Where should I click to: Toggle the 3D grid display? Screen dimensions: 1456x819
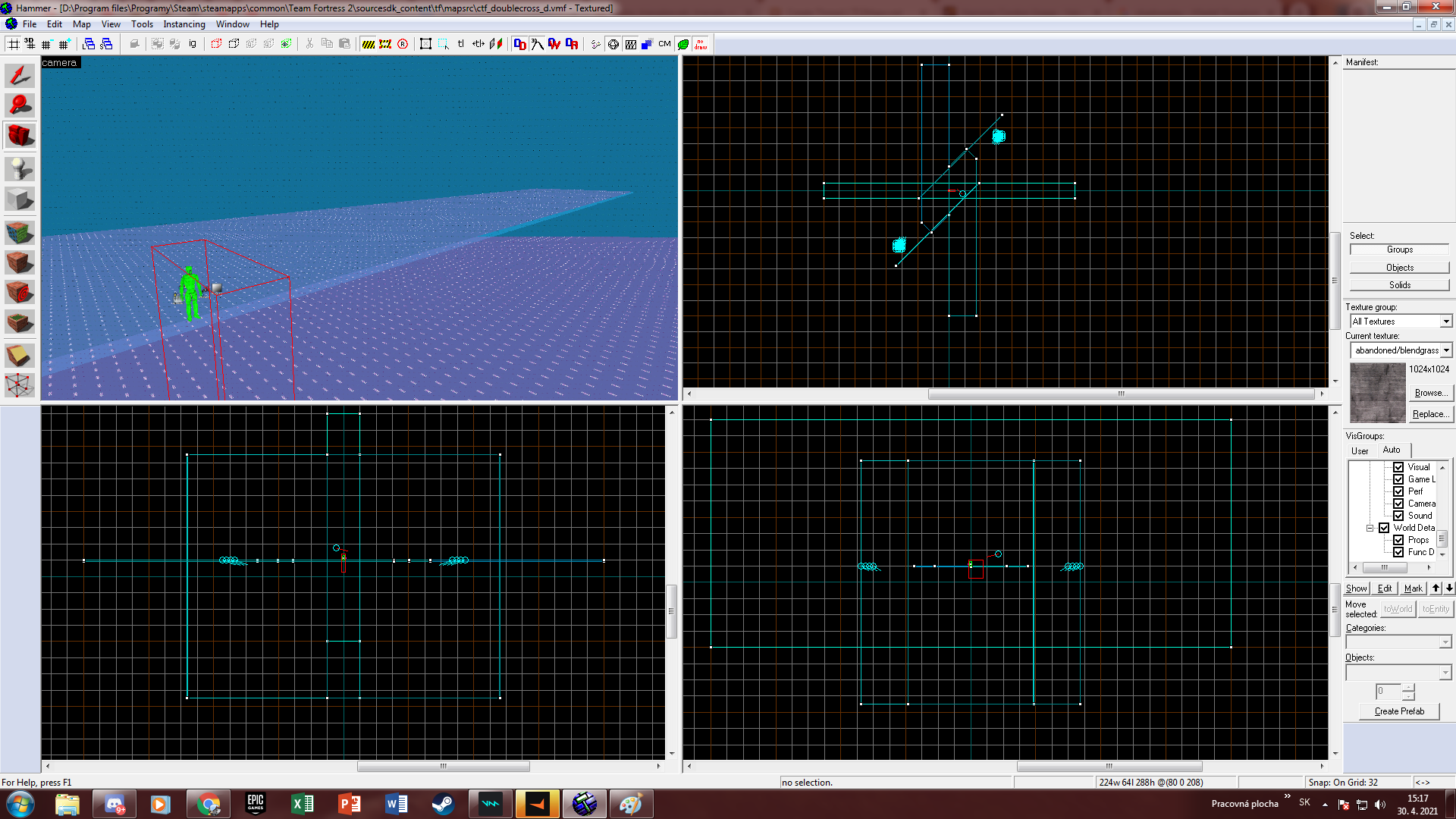(x=30, y=44)
